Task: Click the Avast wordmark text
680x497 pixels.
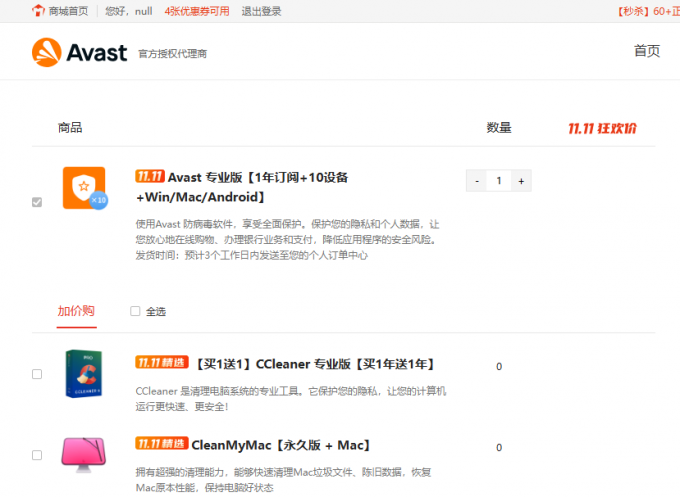Action: click(97, 53)
